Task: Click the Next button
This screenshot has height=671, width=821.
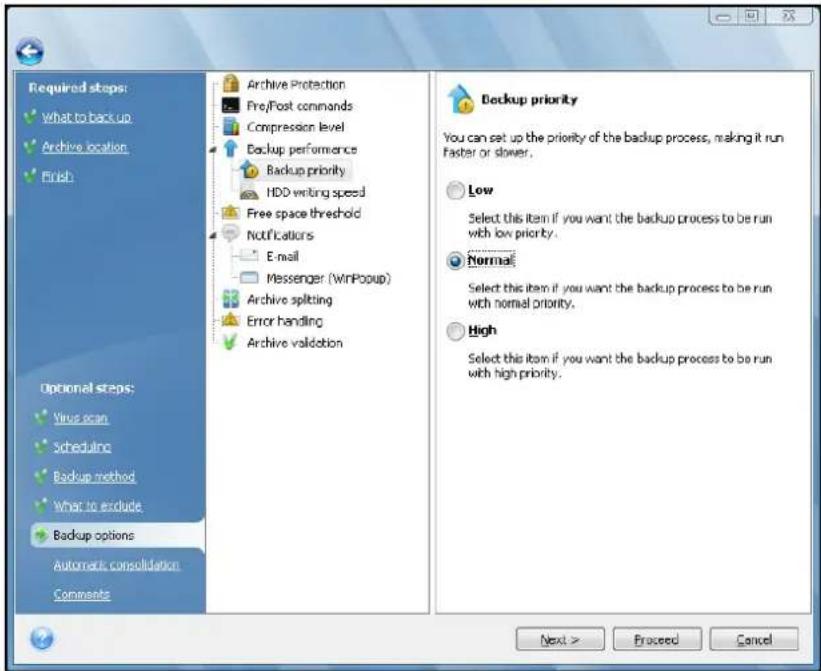Action: [560, 639]
